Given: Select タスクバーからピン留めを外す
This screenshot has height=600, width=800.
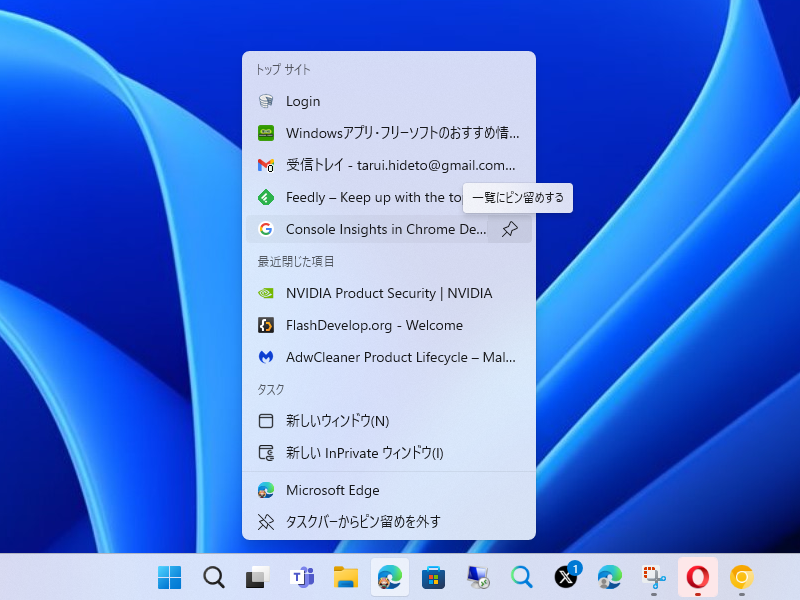Looking at the screenshot, I should (x=389, y=522).
